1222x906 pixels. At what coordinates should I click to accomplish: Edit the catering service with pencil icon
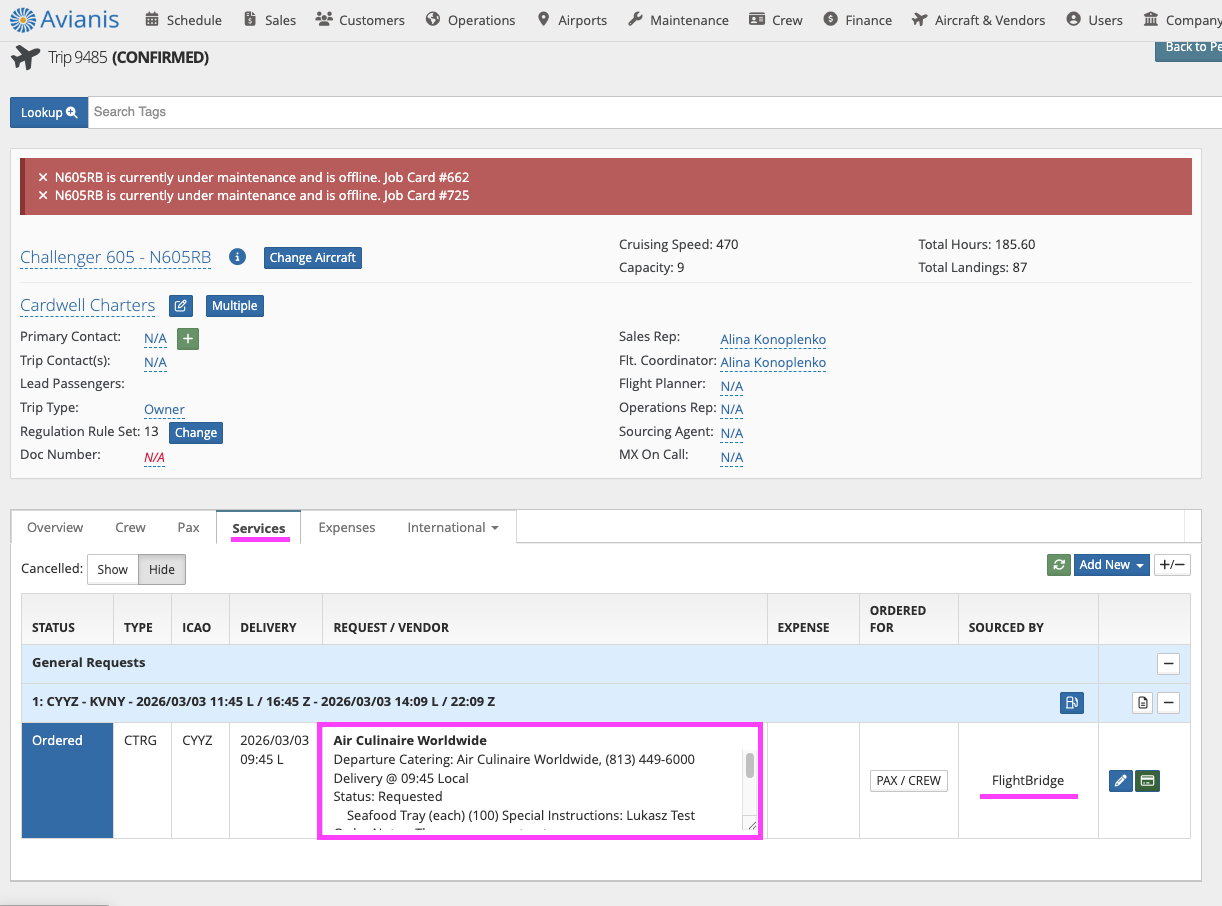pos(1121,780)
